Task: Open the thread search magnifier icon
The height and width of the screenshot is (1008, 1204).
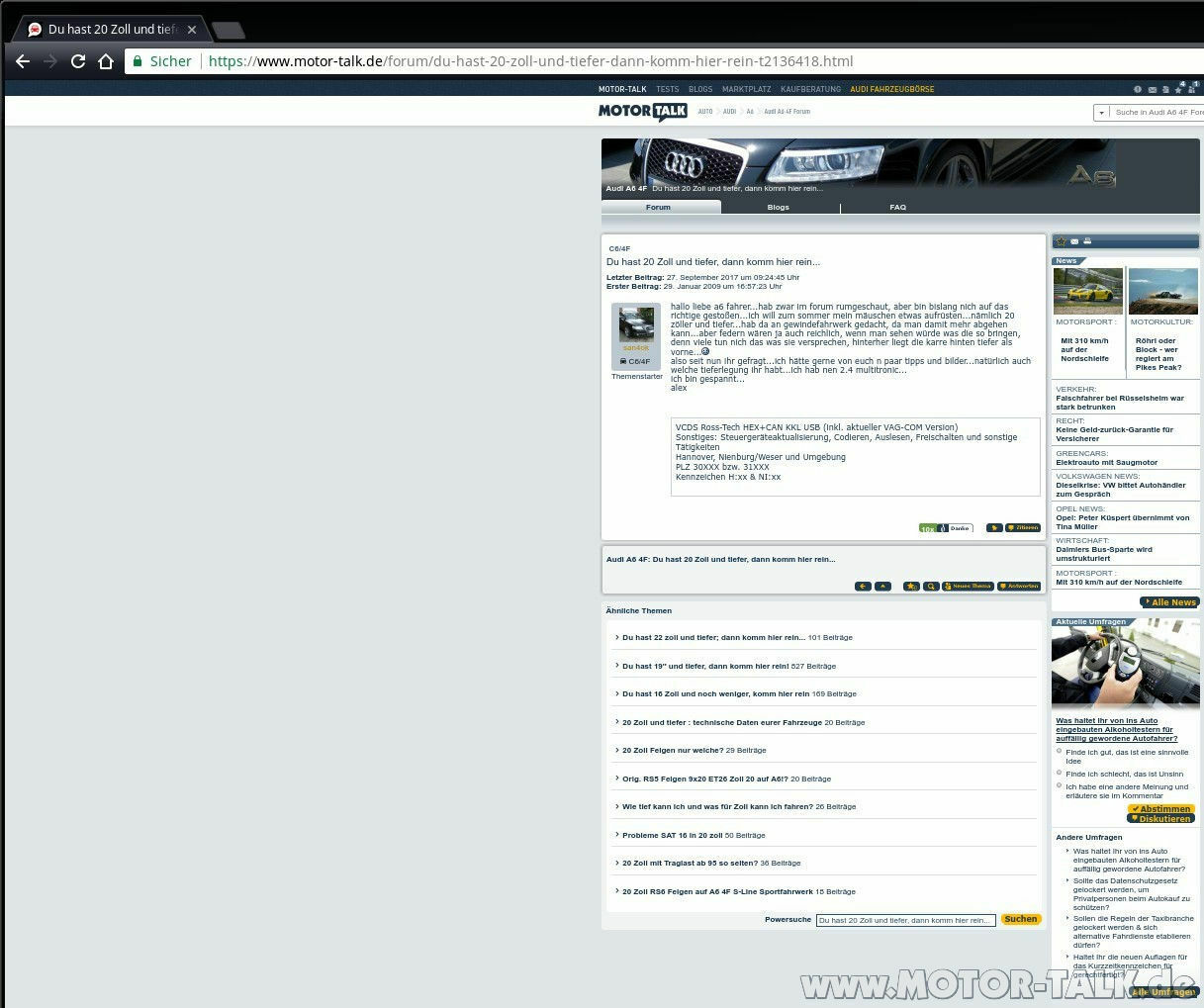Action: coord(931,586)
